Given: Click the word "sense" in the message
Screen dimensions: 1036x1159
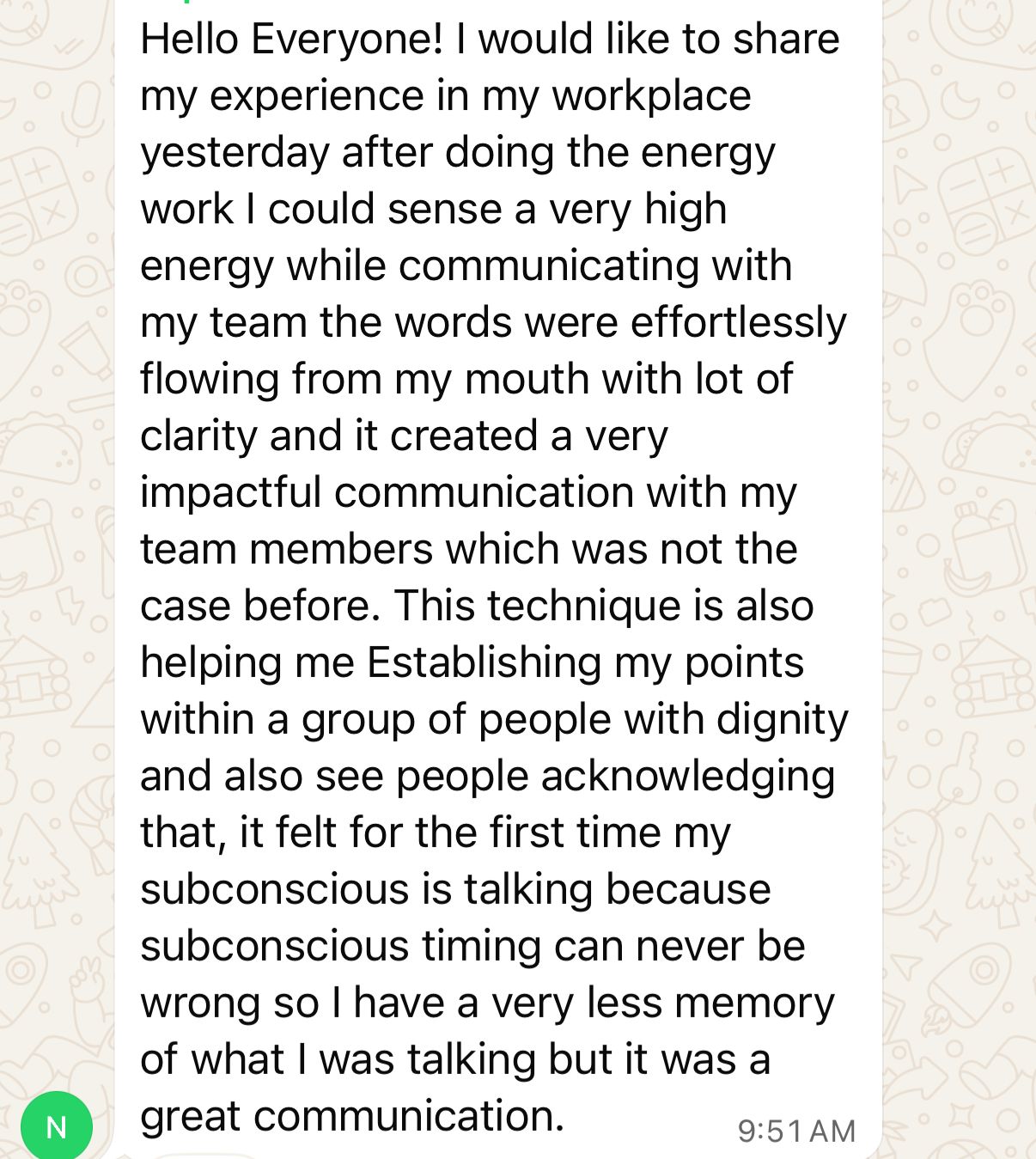Looking at the screenshot, I should pos(444,210).
